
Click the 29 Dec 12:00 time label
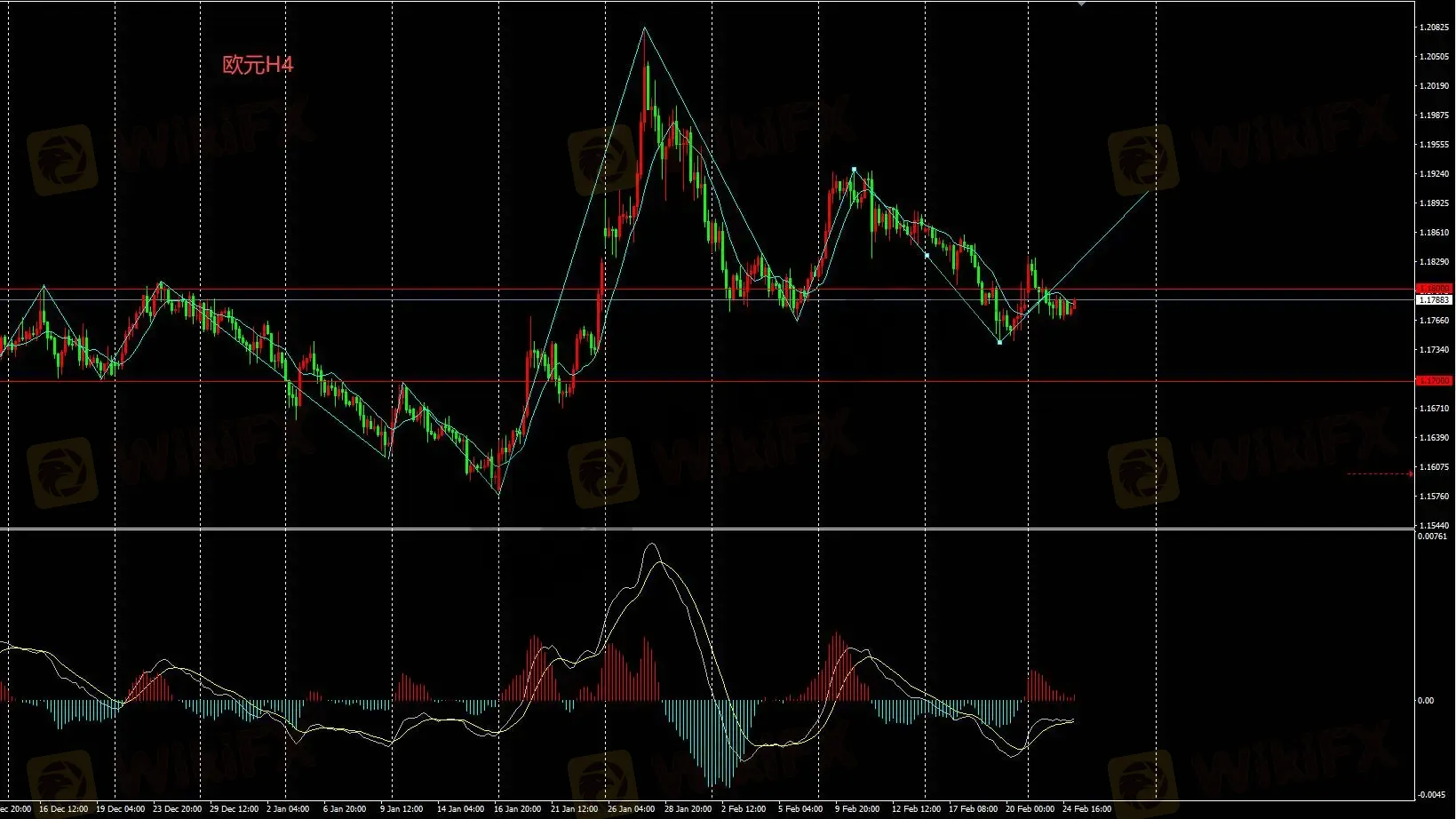click(234, 809)
